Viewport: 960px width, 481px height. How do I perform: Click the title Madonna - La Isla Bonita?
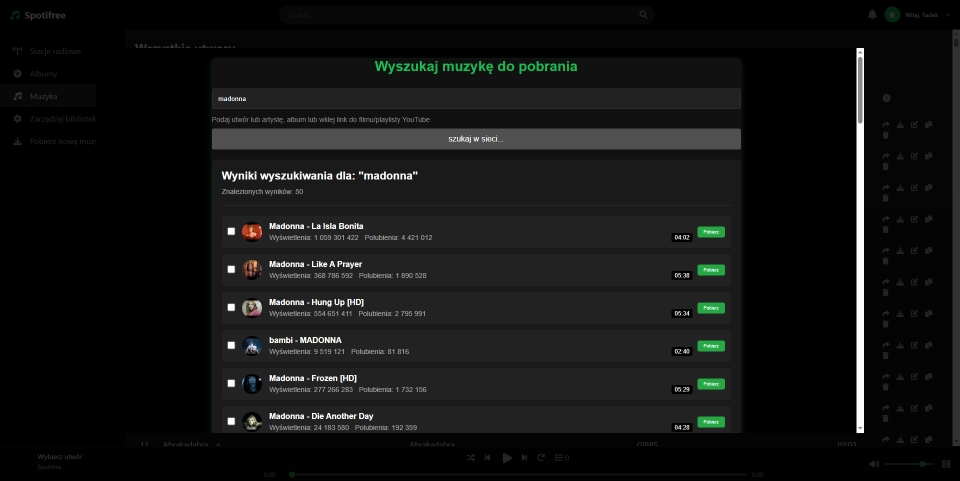point(316,226)
